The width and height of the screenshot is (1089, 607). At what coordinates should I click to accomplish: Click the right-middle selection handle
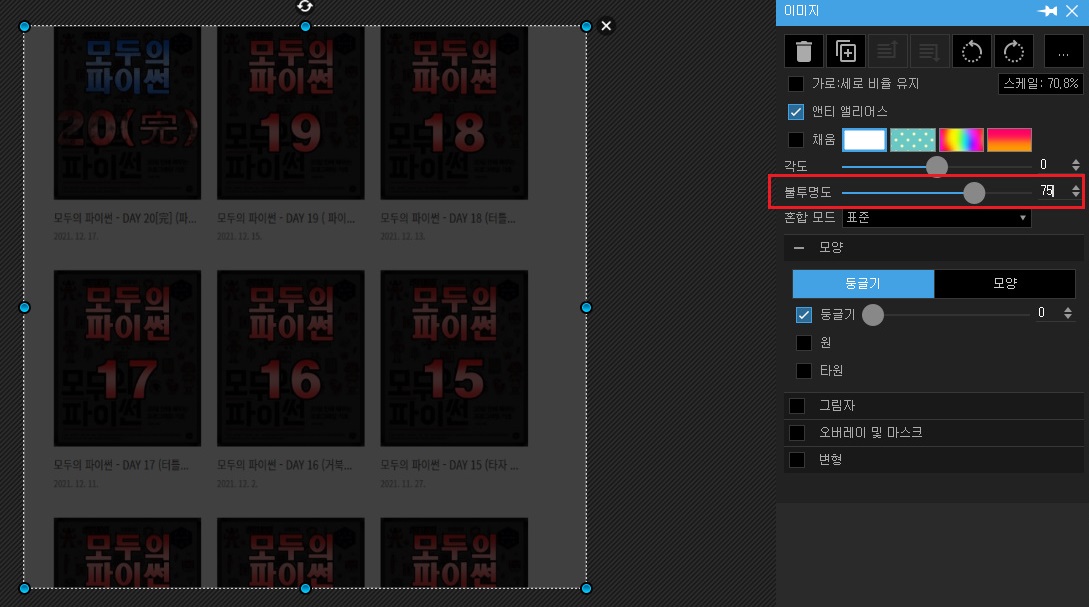tap(586, 308)
